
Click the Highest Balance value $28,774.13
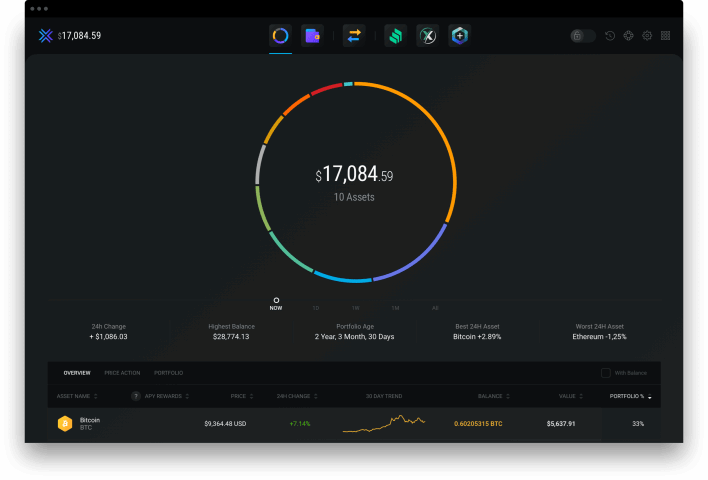pyautogui.click(x=231, y=336)
